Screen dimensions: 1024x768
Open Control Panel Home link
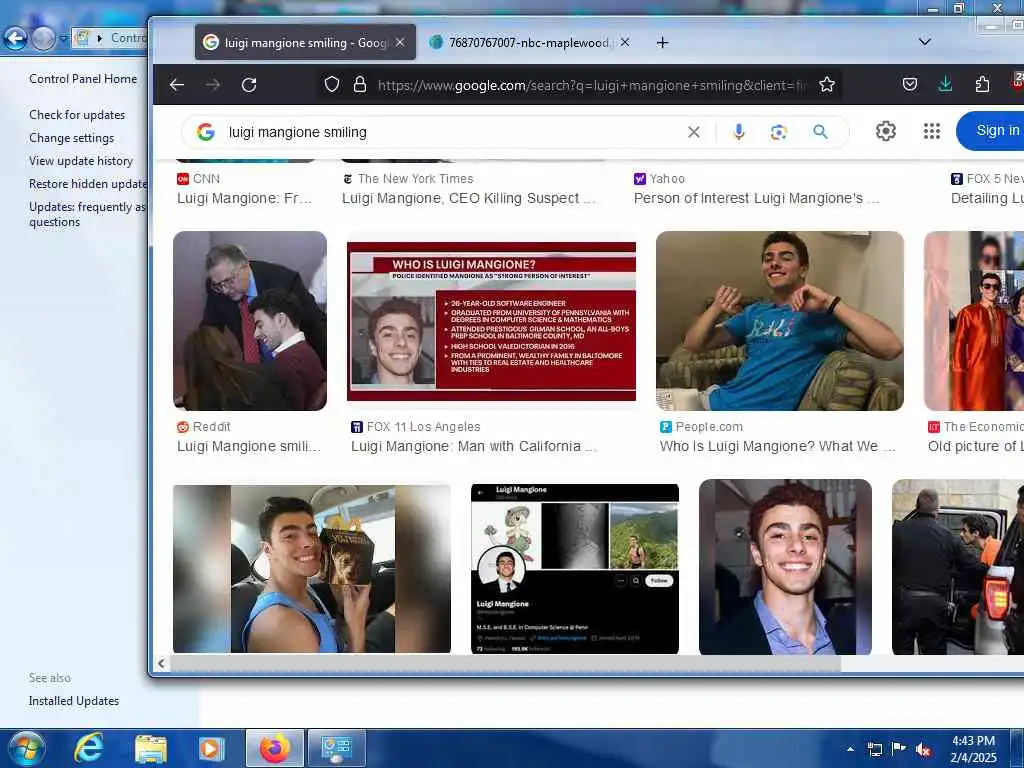pyautogui.click(x=83, y=79)
